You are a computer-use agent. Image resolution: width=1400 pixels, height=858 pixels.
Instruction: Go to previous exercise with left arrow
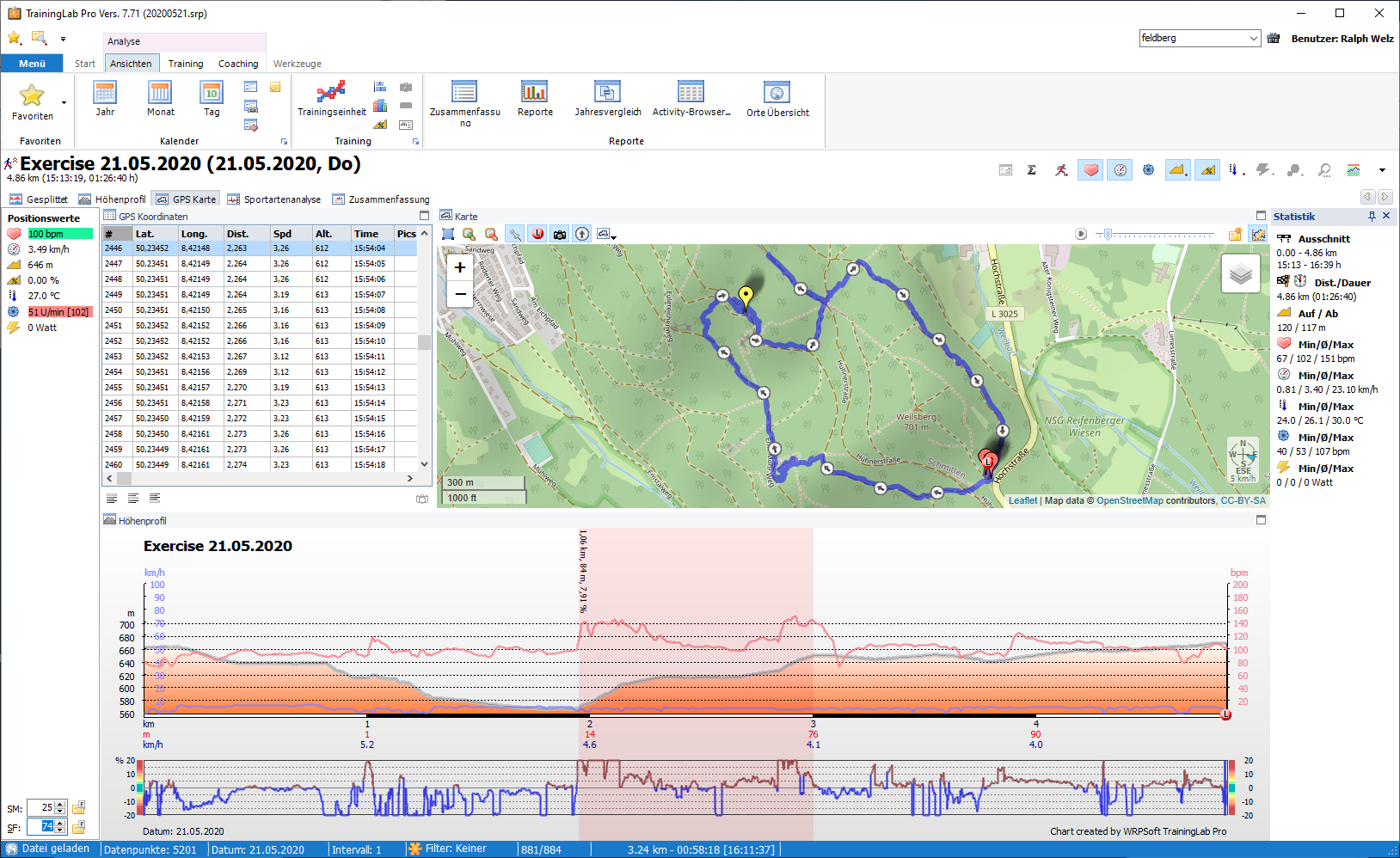1367,197
